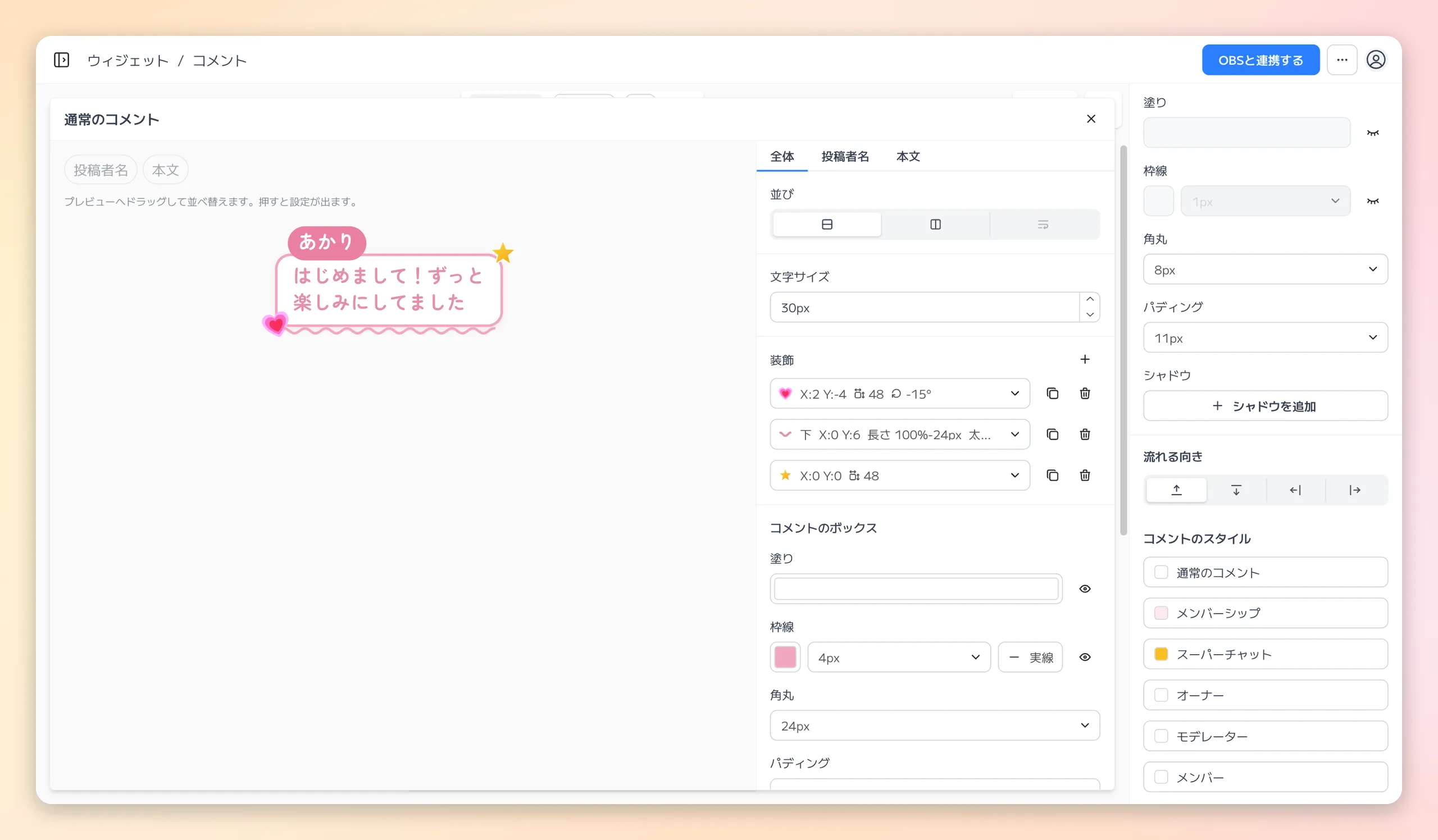Viewport: 1438px width, 840px height.
Task: Close the 通常のコメント dialog
Action: click(1090, 118)
